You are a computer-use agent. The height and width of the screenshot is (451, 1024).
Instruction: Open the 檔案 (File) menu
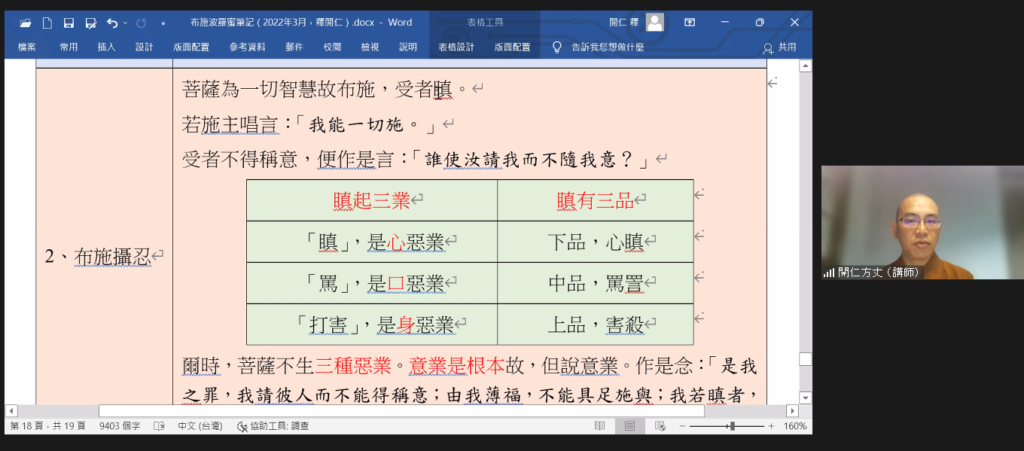[x=27, y=47]
